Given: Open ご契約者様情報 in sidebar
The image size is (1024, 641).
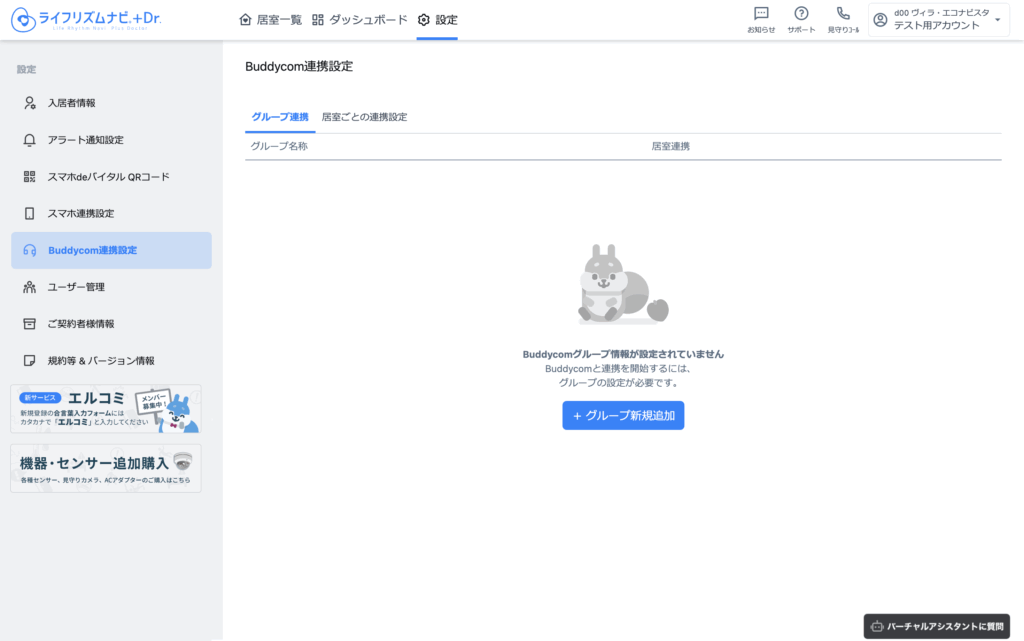Looking at the screenshot, I should (x=111, y=324).
